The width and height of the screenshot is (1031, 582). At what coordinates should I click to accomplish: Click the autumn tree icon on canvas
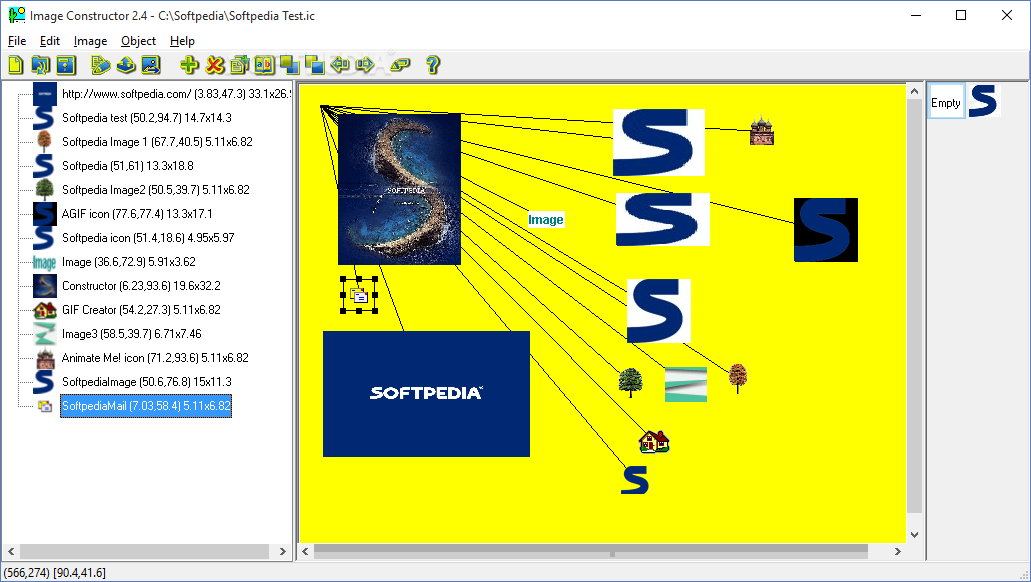click(738, 379)
